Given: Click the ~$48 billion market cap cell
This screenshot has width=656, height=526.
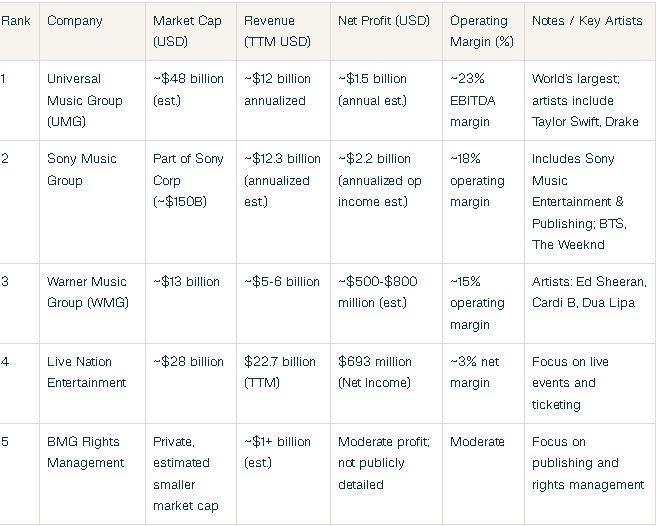Looking at the screenshot, I should coord(188,89).
